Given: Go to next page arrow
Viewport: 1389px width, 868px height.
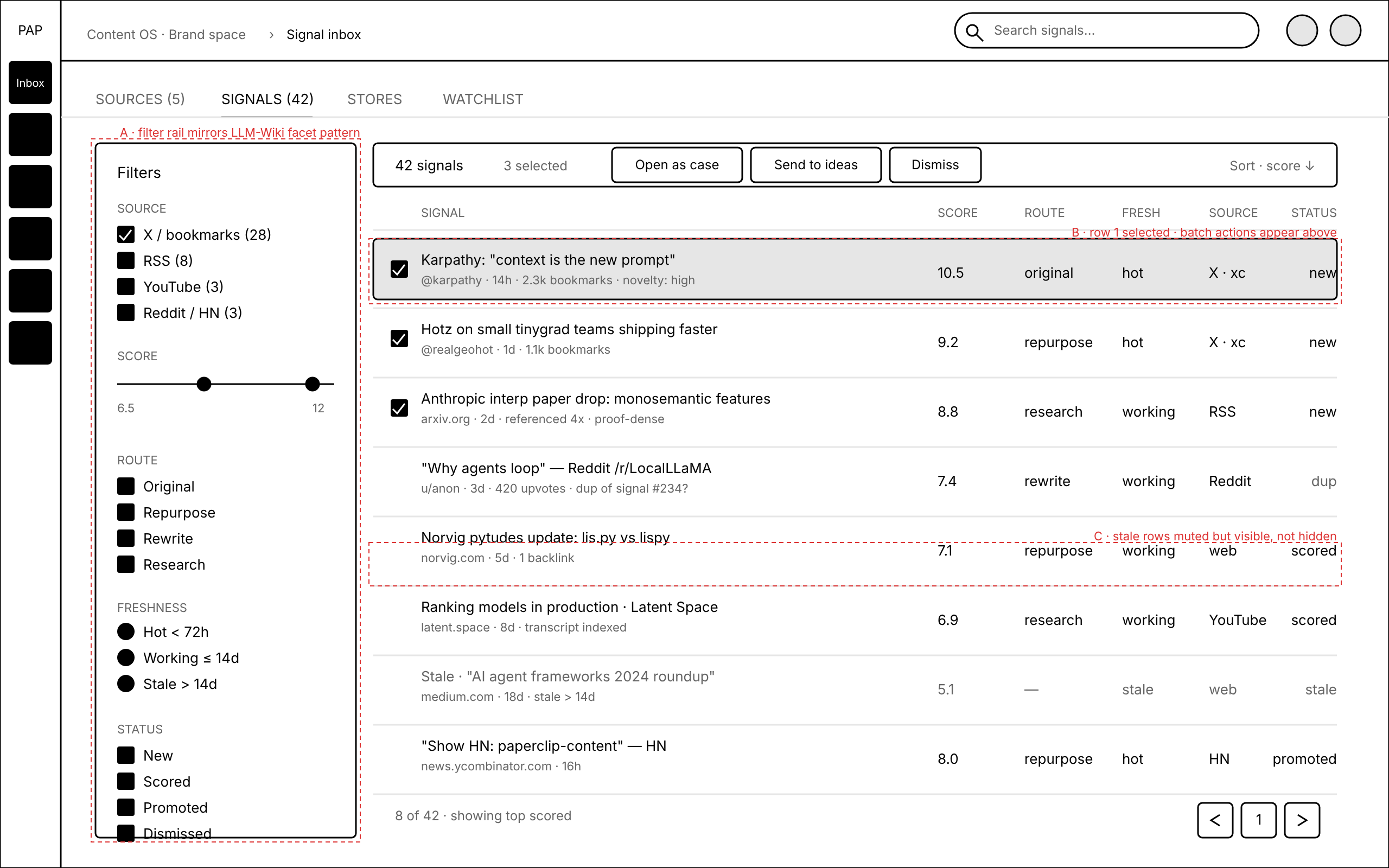Looking at the screenshot, I should (x=1302, y=820).
